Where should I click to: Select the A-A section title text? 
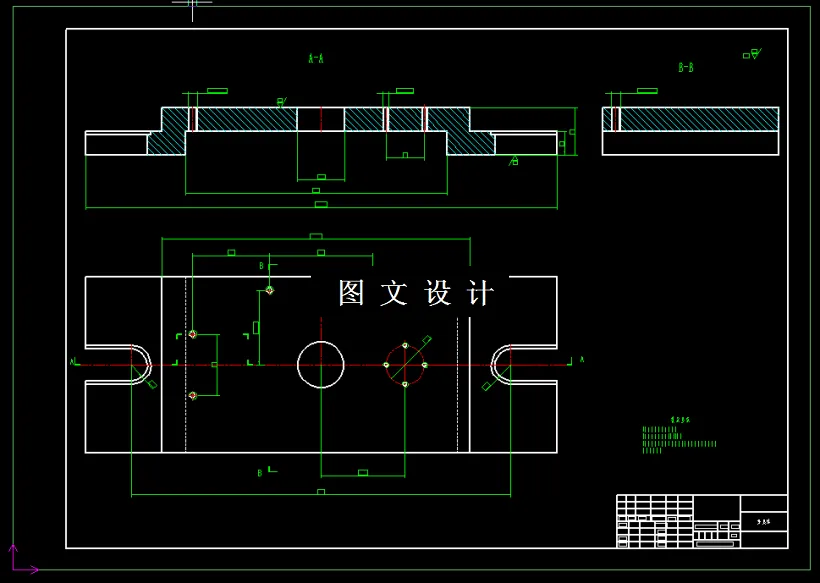click(314, 57)
